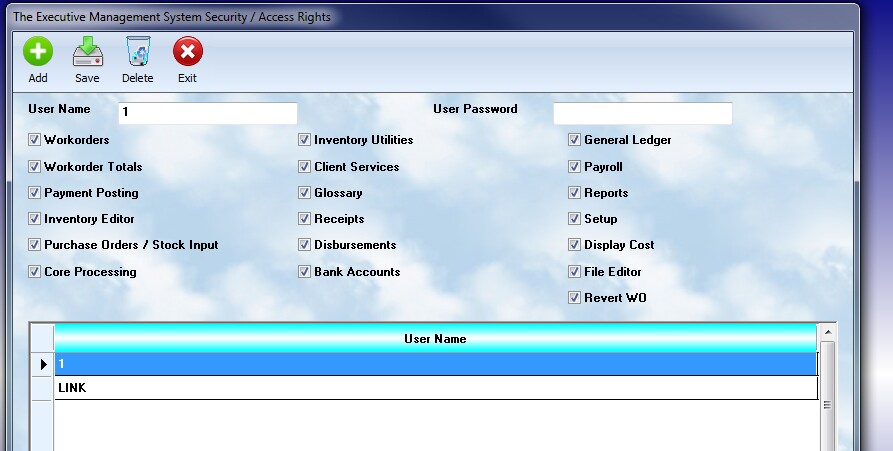
Task: Toggle the Core Processing checkbox
Action: click(35, 272)
